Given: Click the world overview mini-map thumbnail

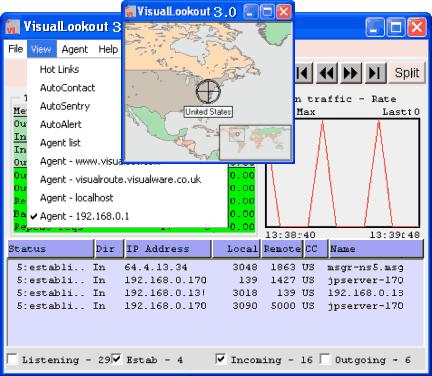Looking at the screenshot, I should pos(255,142).
